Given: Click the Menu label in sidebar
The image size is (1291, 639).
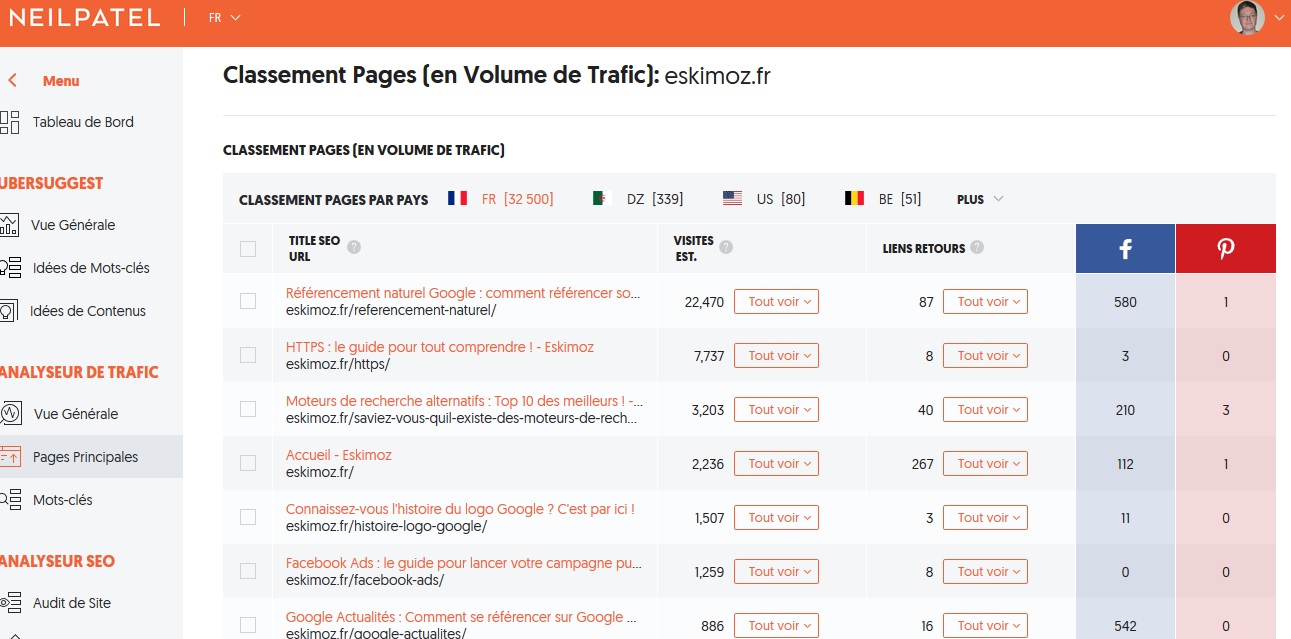Looking at the screenshot, I should 61,81.
